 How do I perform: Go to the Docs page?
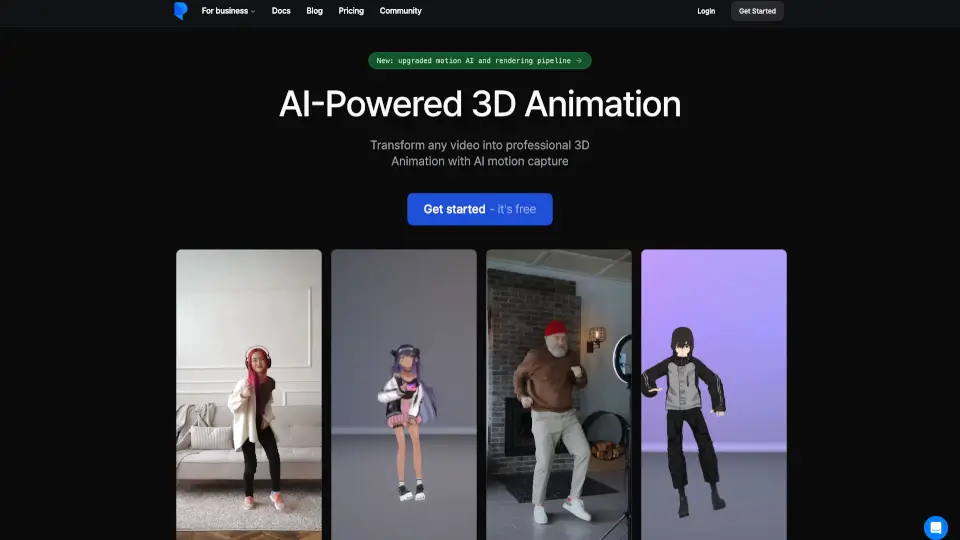click(x=281, y=11)
